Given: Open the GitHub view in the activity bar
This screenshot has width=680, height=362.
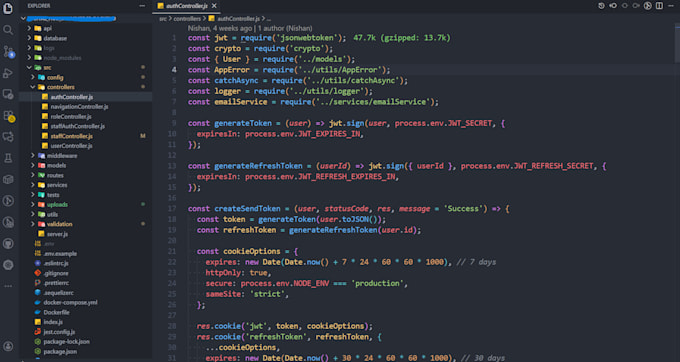Looking at the screenshot, I should click(x=8, y=244).
